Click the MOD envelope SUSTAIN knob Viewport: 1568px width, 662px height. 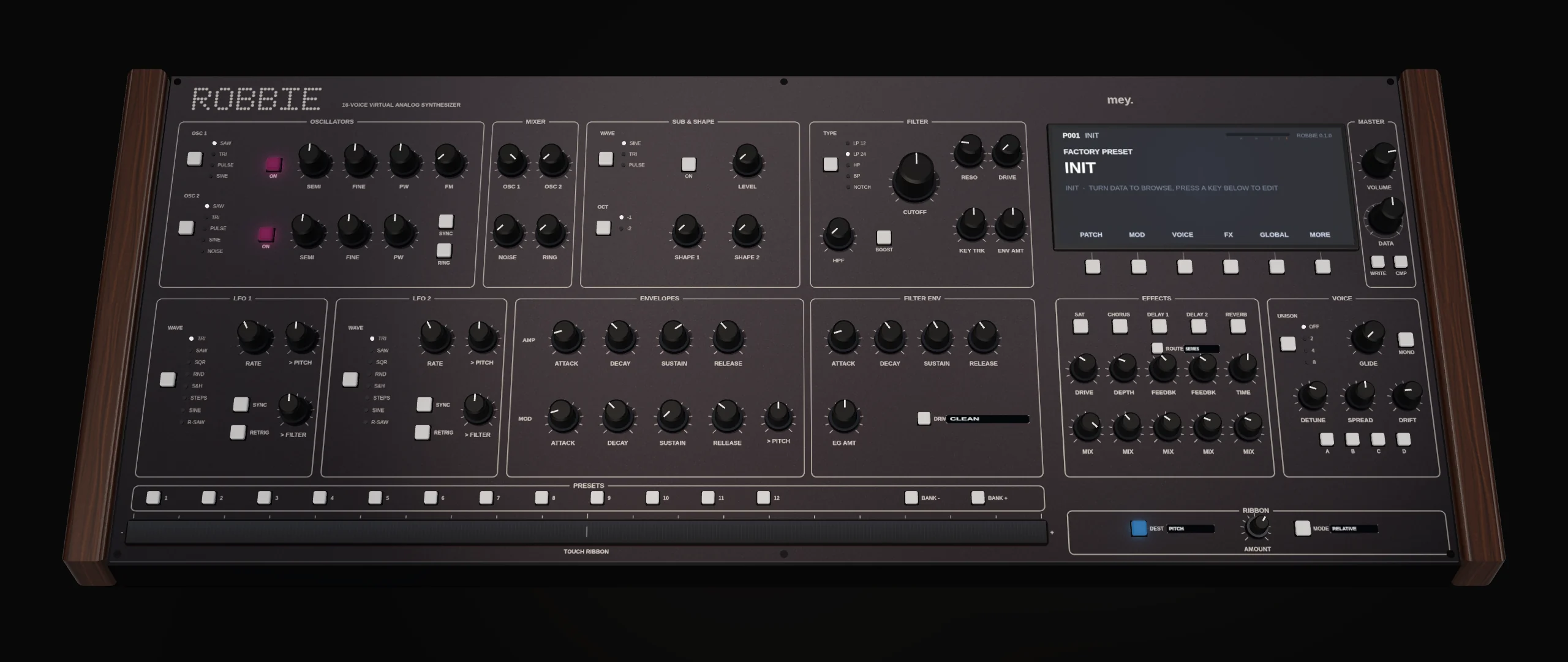point(673,417)
